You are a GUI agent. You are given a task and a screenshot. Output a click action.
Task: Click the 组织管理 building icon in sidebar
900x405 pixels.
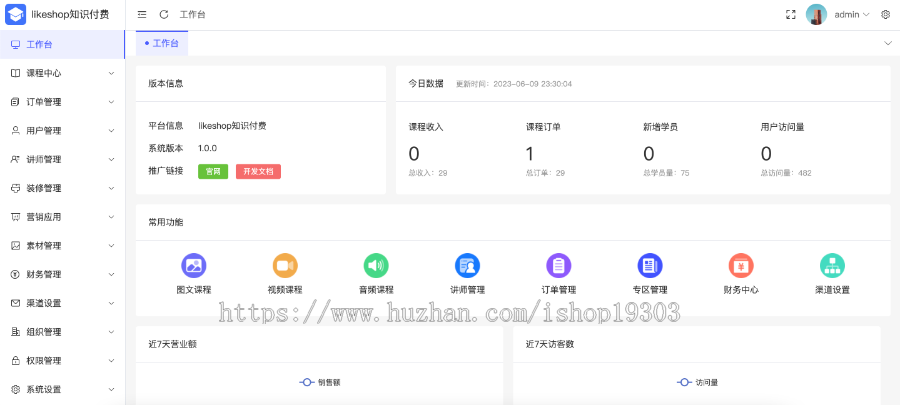(x=15, y=332)
